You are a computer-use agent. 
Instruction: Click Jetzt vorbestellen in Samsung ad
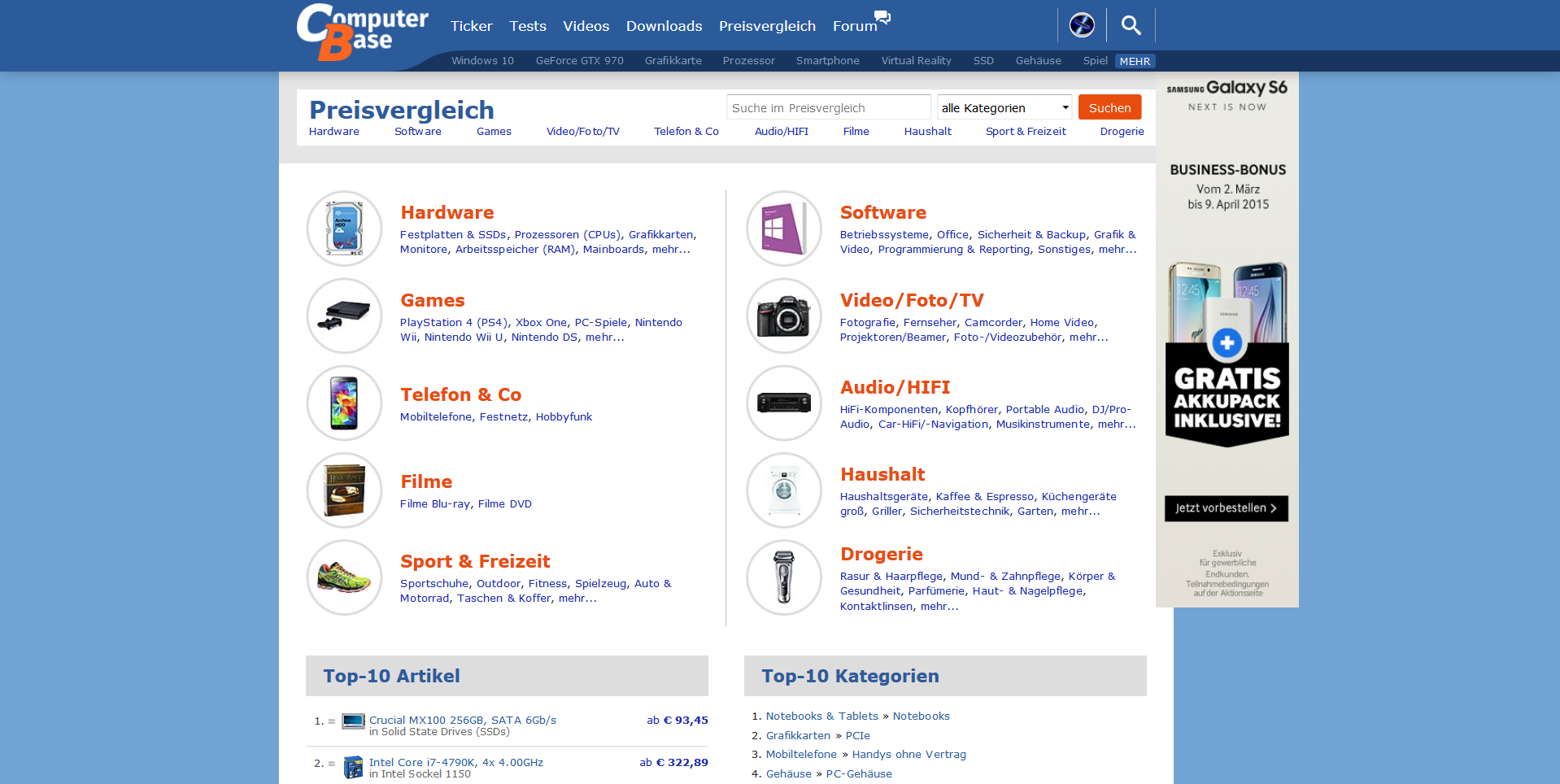[1226, 508]
